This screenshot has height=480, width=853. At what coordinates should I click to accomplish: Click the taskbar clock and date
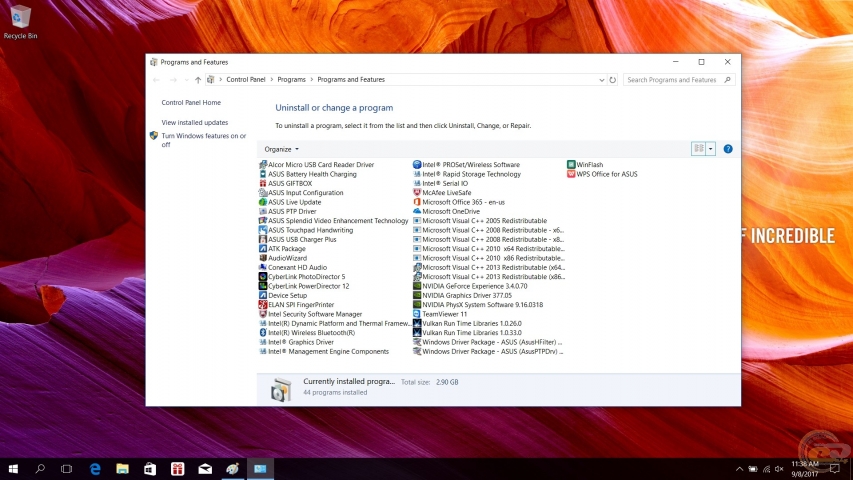tap(805, 469)
